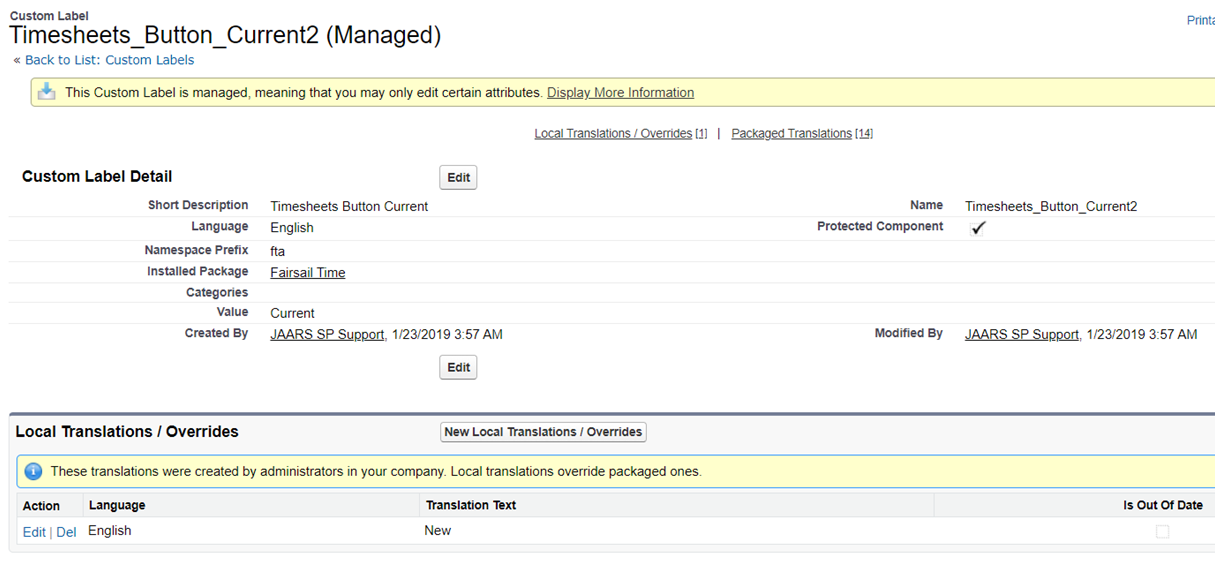Go back to the Custom Labels list
The height and width of the screenshot is (562, 1215).
click(x=109, y=60)
